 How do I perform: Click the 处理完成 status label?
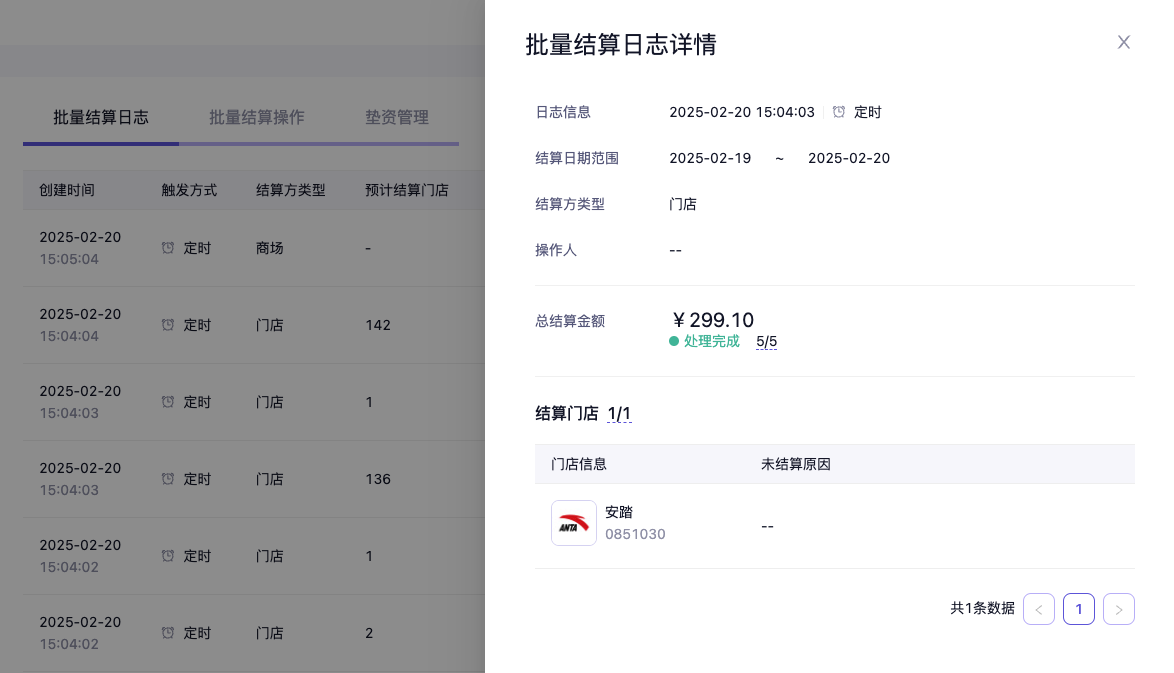(x=711, y=342)
